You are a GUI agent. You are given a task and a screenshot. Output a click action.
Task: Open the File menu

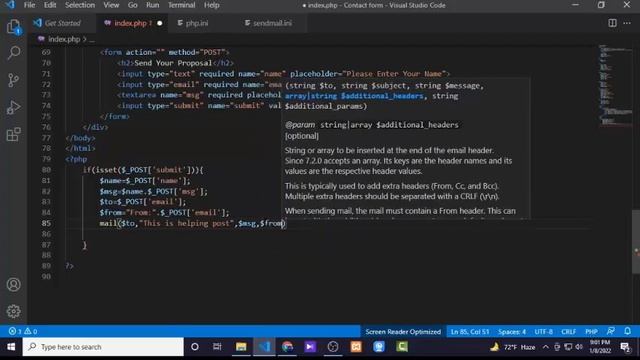pos(29,5)
